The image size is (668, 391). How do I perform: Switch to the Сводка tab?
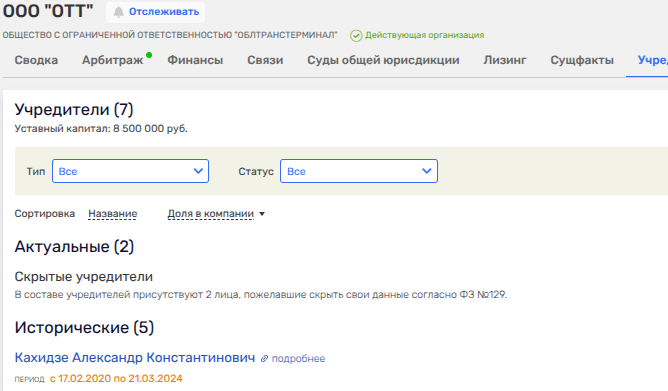[x=36, y=60]
